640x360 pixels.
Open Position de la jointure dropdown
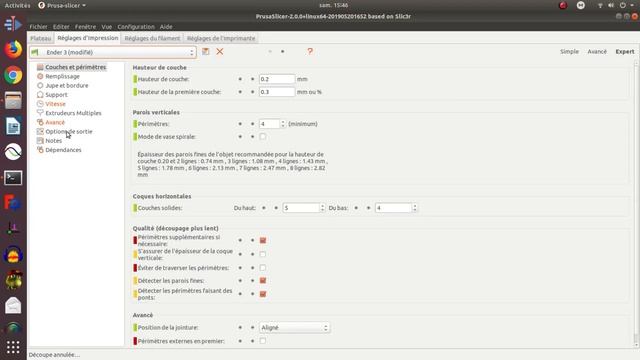click(x=294, y=328)
